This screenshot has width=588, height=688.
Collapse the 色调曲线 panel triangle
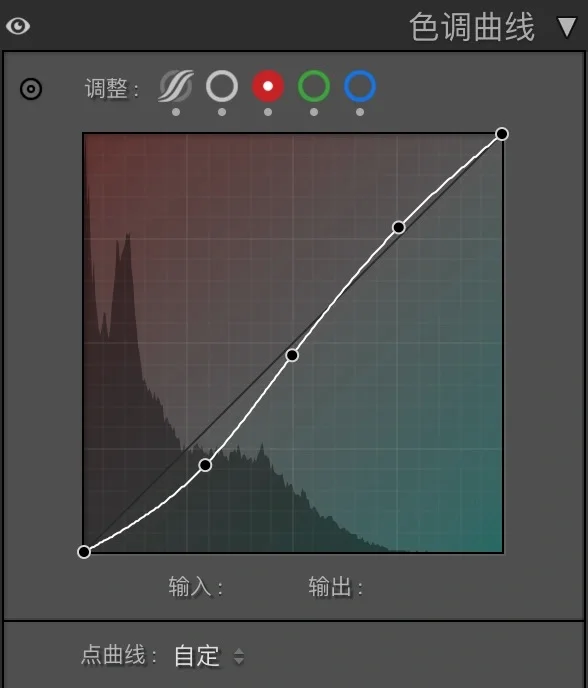[x=566, y=27]
